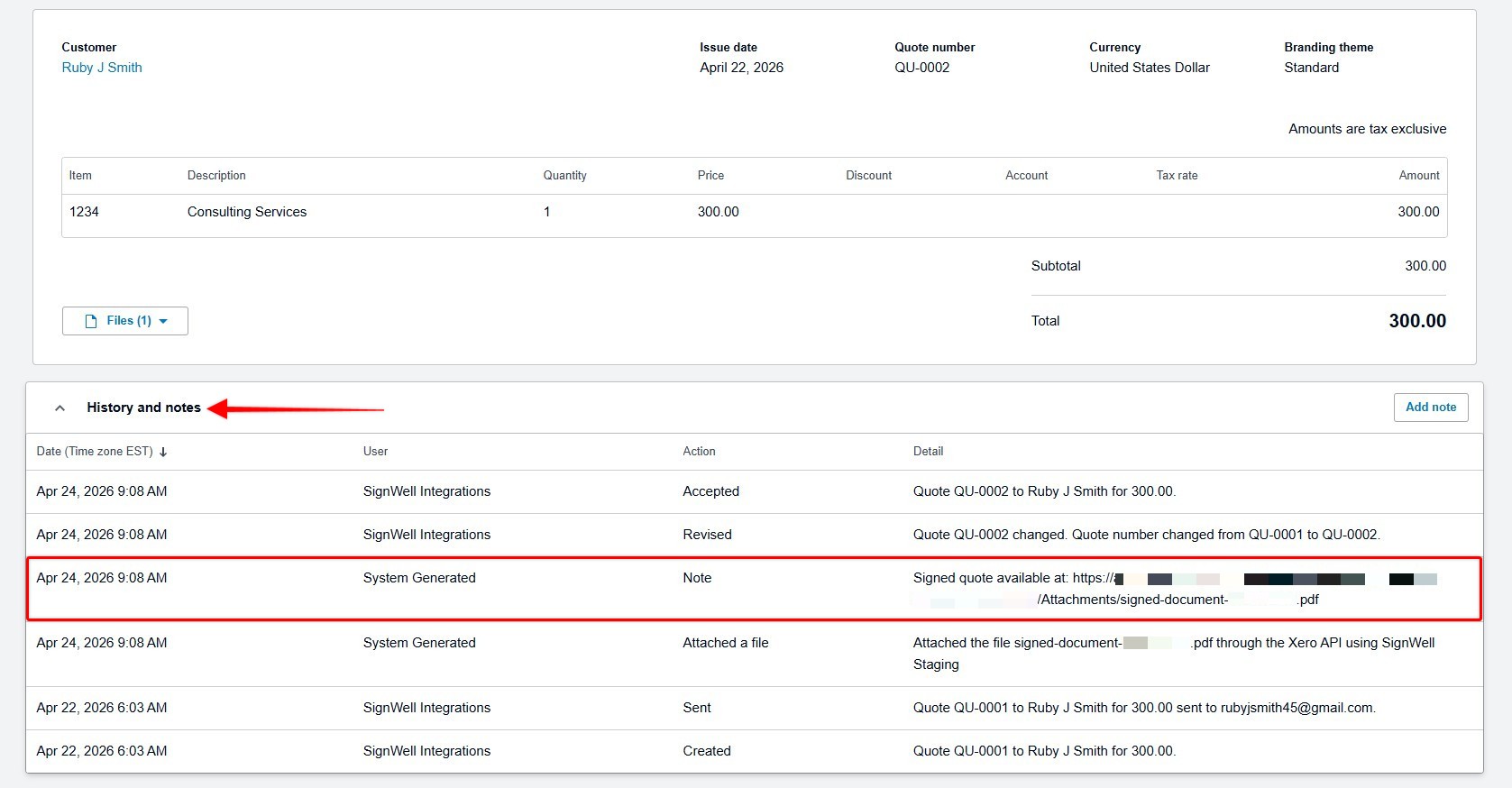1512x788 pixels.
Task: Click the Created action entry
Action: (x=707, y=751)
